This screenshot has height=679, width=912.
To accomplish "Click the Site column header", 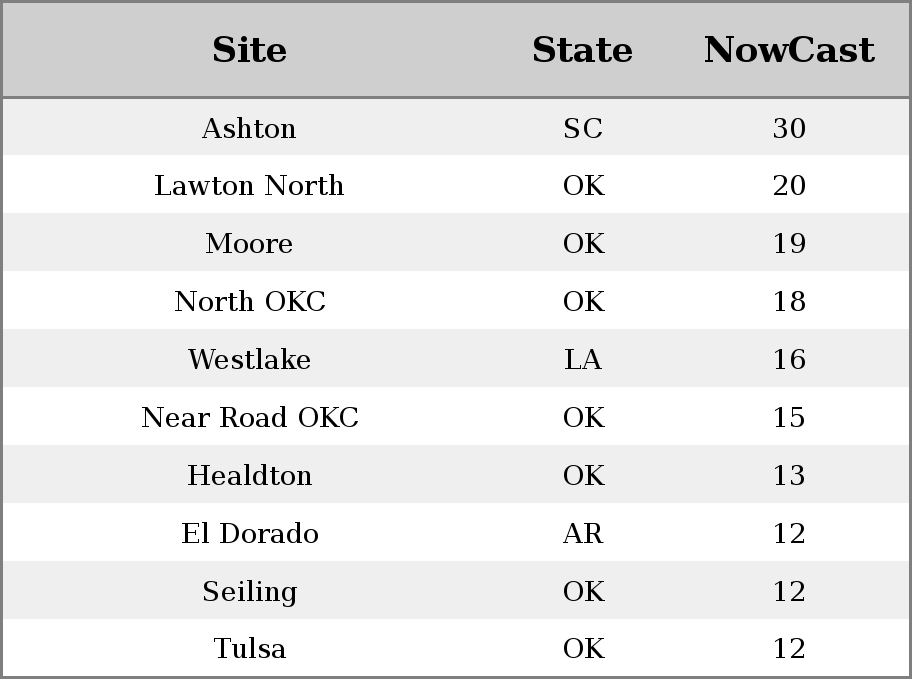I will tap(250, 50).
